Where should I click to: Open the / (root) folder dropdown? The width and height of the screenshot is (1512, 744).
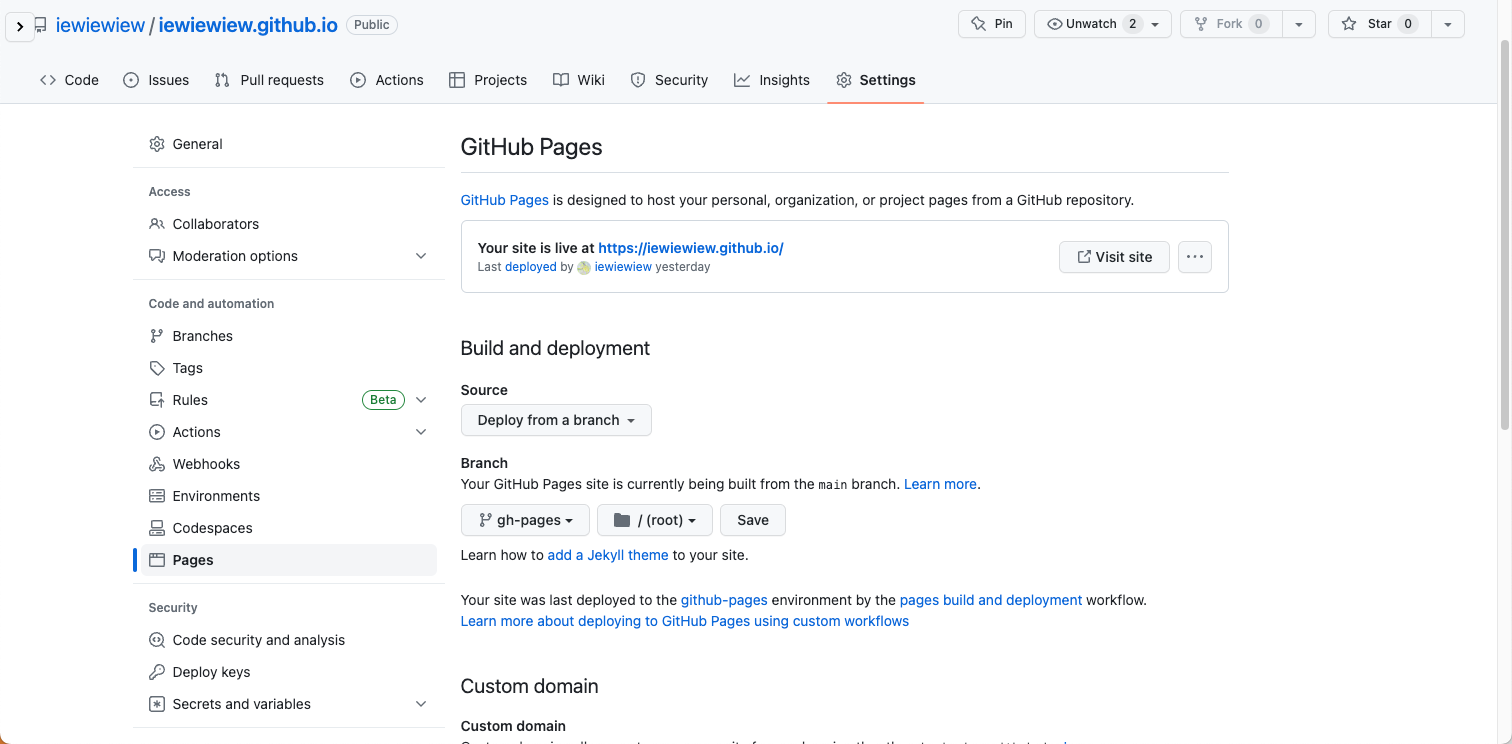[x=655, y=520]
